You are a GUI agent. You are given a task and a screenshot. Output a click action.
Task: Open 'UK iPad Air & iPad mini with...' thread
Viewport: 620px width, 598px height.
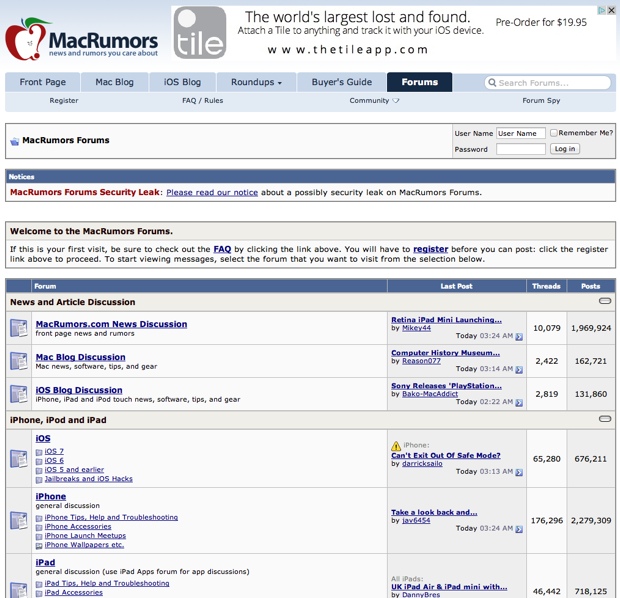point(449,587)
